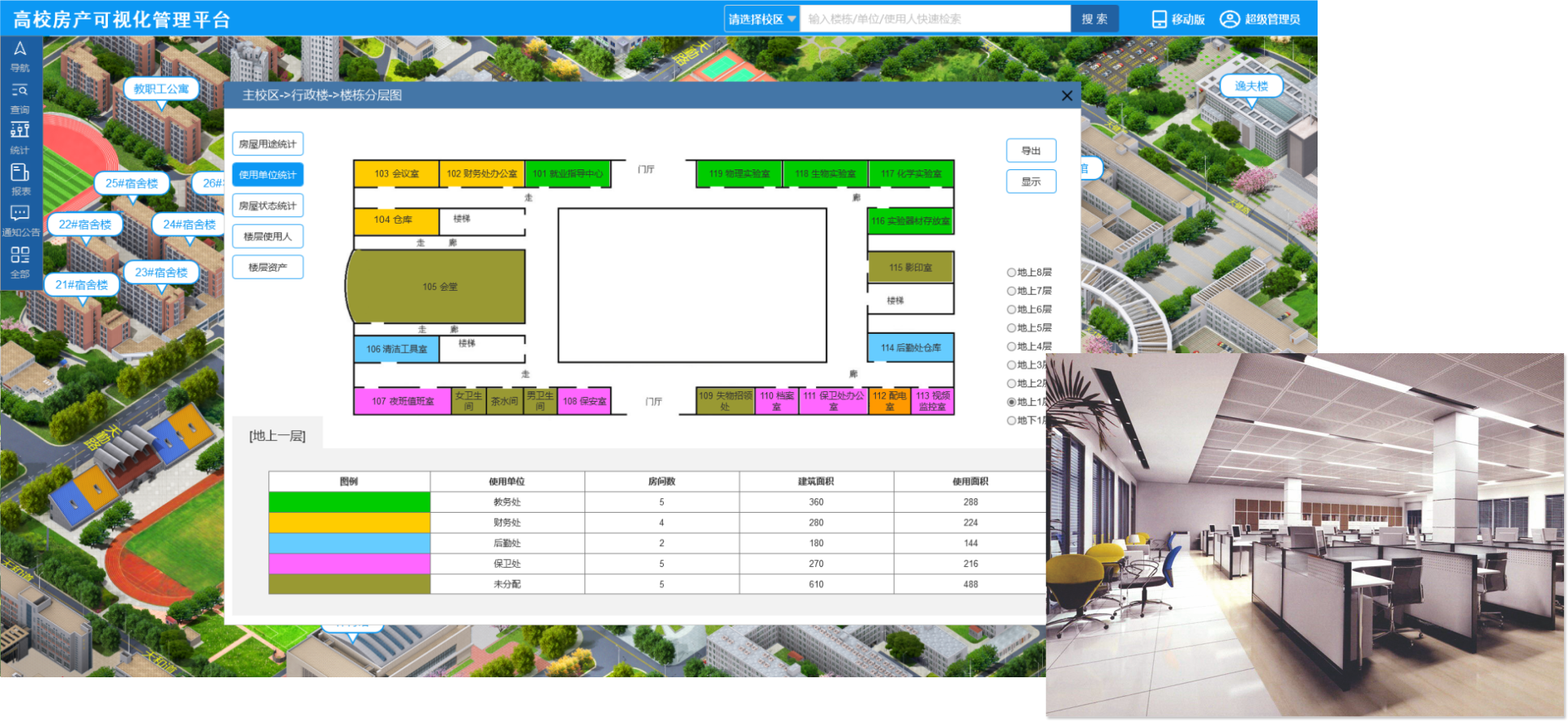Viewport: 1568px width, 721px height.
Task: Select floor 地上1层 radio button
Action: [x=1011, y=402]
